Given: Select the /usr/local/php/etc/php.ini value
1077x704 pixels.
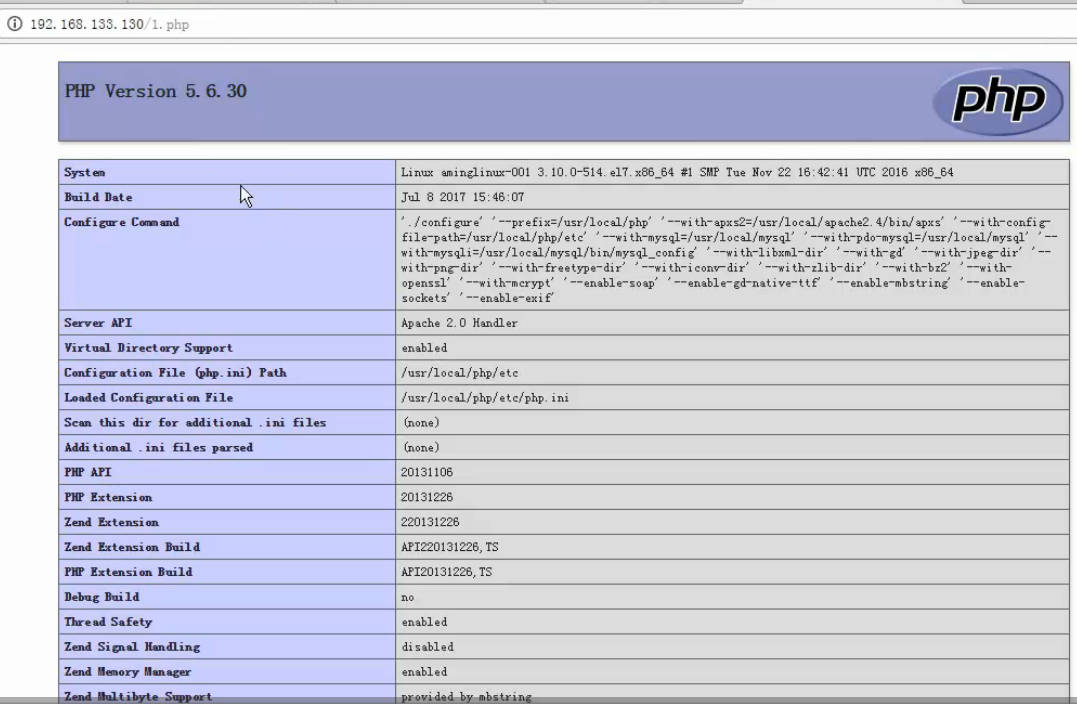Looking at the screenshot, I should coord(486,398).
